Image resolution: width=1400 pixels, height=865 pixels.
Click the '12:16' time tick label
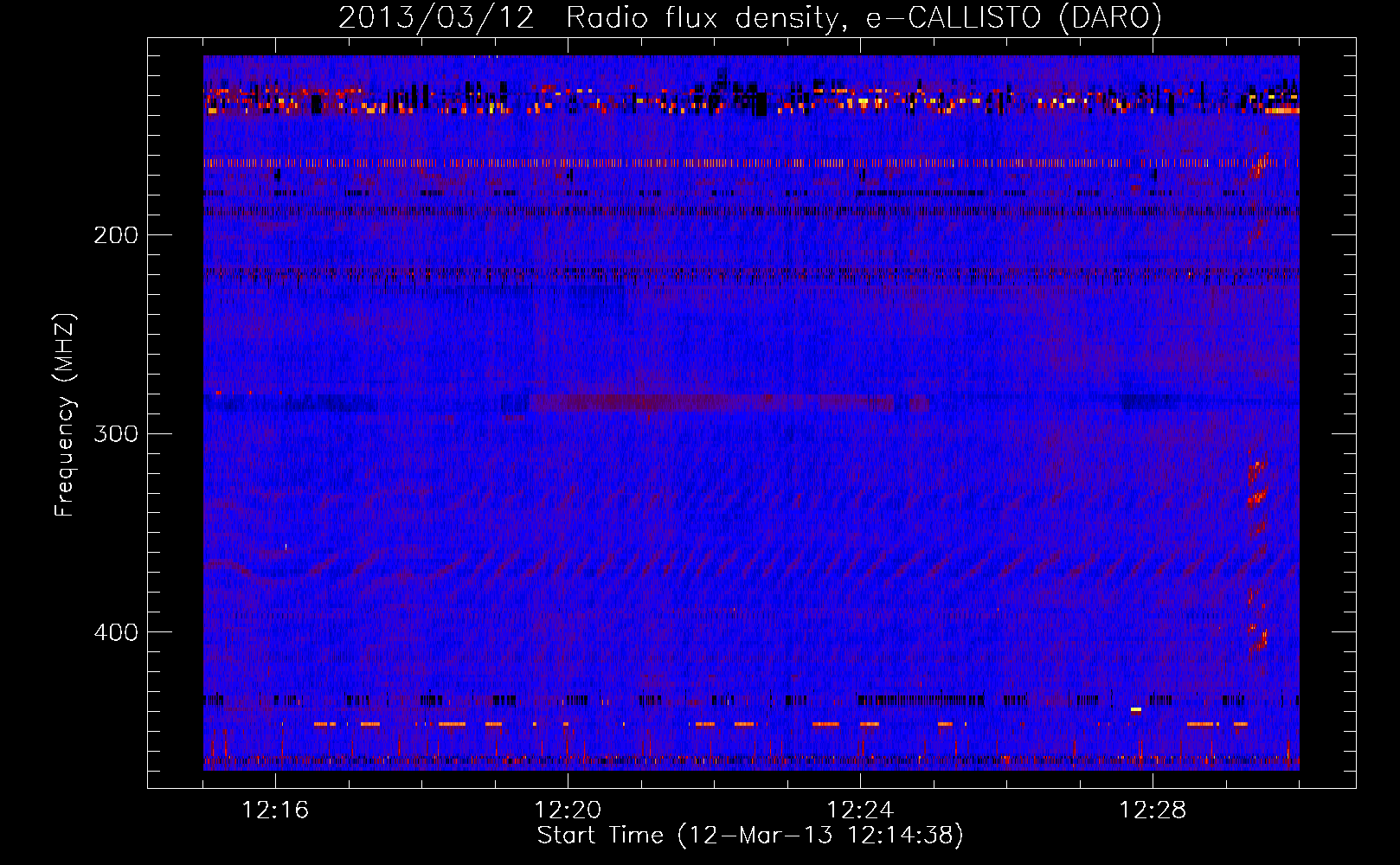[275, 811]
